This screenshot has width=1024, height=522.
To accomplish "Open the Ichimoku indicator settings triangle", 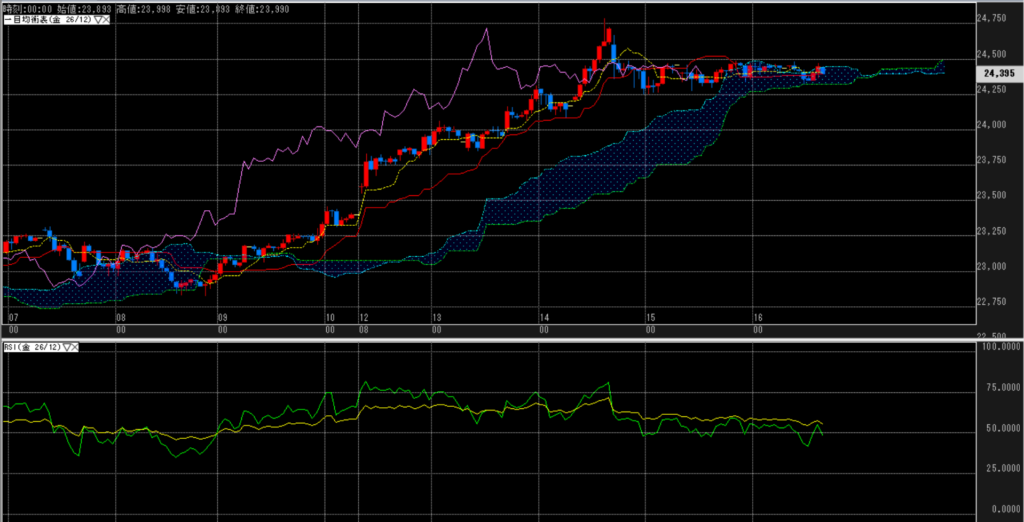I will click(x=96, y=20).
